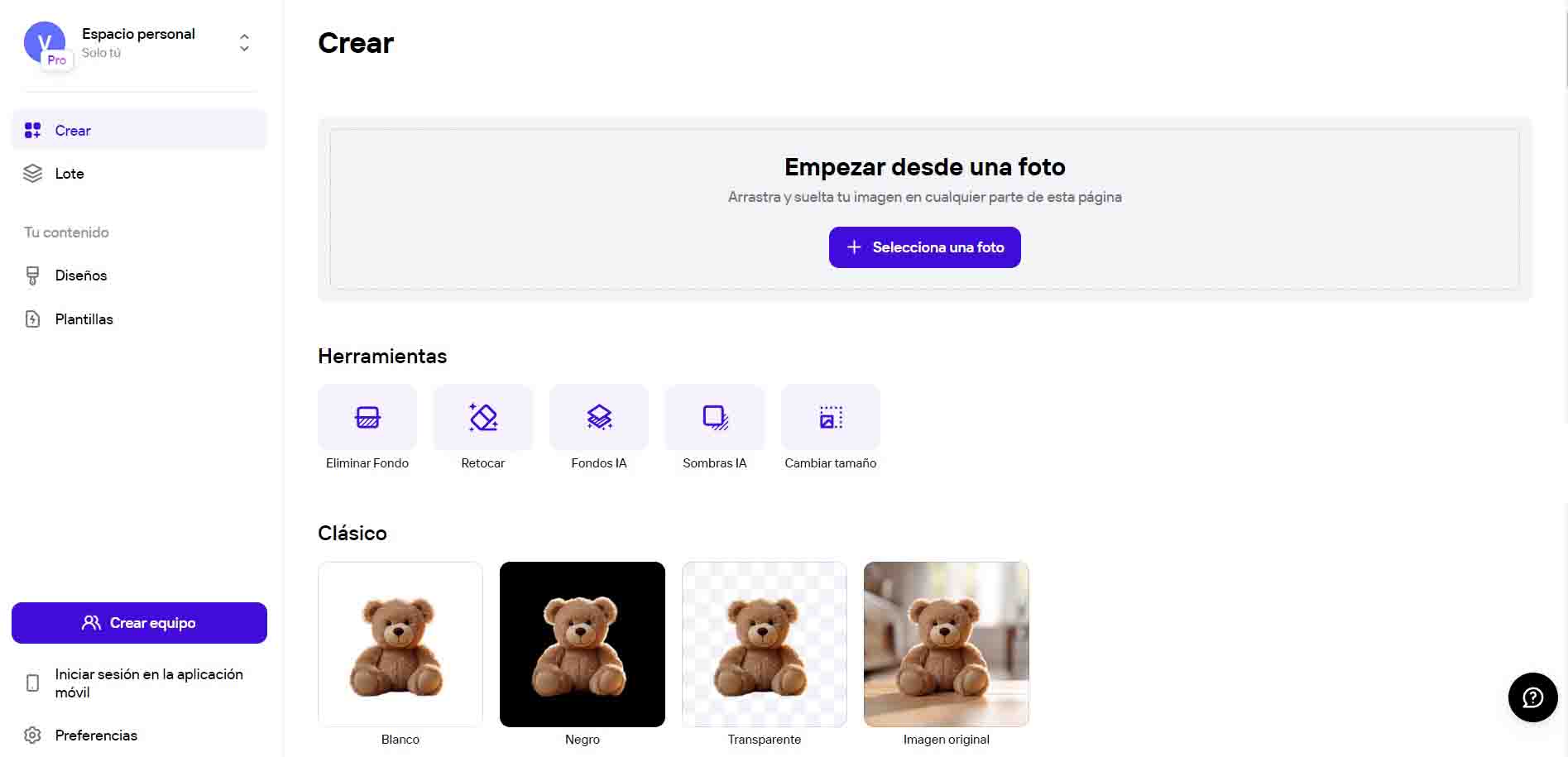Choose the Negro background thumbnail

click(583, 644)
